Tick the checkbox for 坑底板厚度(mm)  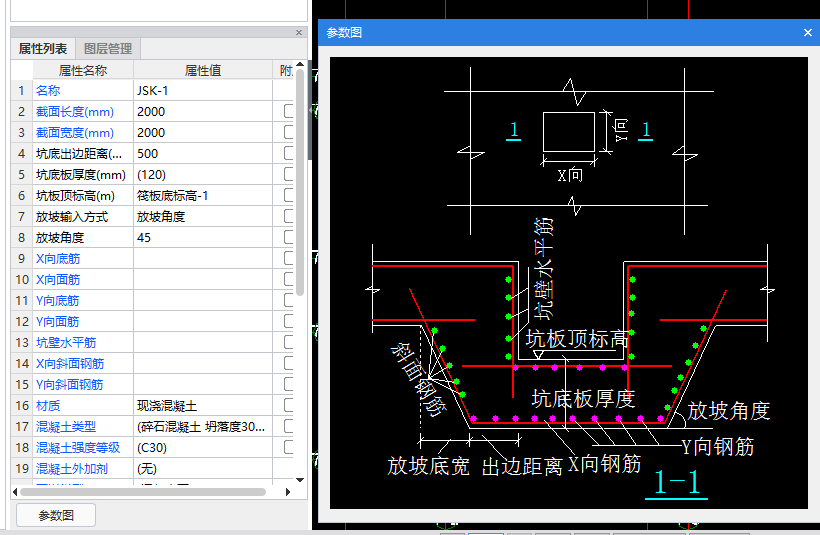[289, 174]
